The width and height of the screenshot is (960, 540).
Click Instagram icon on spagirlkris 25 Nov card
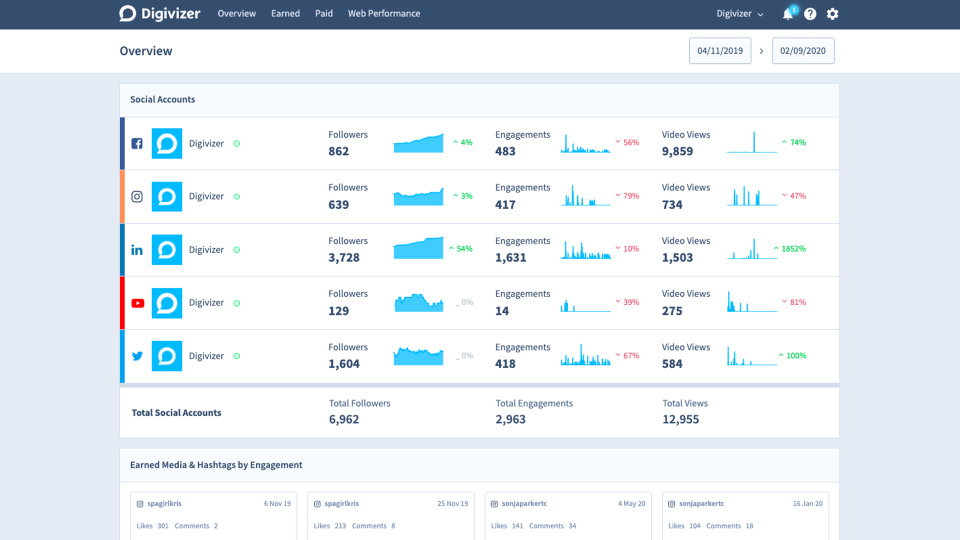[317, 504]
